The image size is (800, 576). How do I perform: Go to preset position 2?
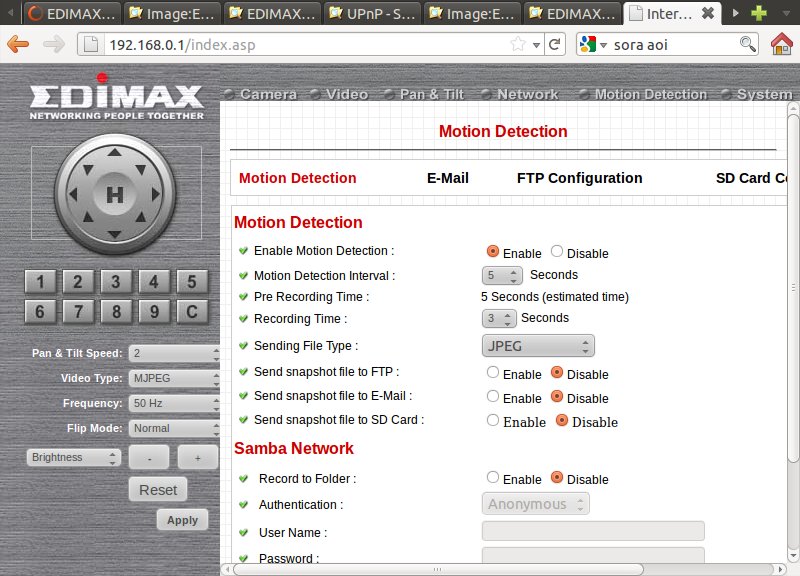78,282
